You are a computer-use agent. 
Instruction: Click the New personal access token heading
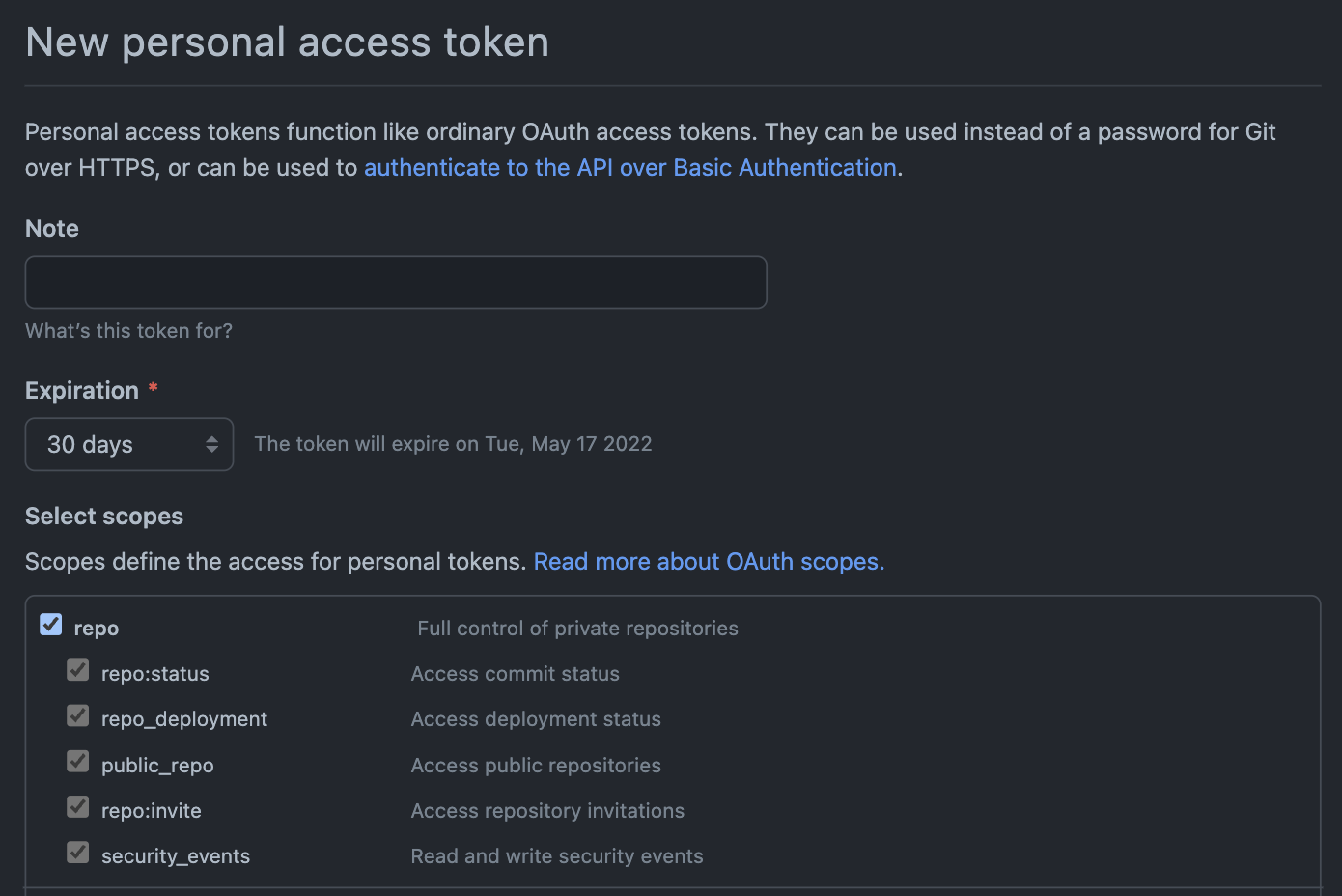click(287, 42)
